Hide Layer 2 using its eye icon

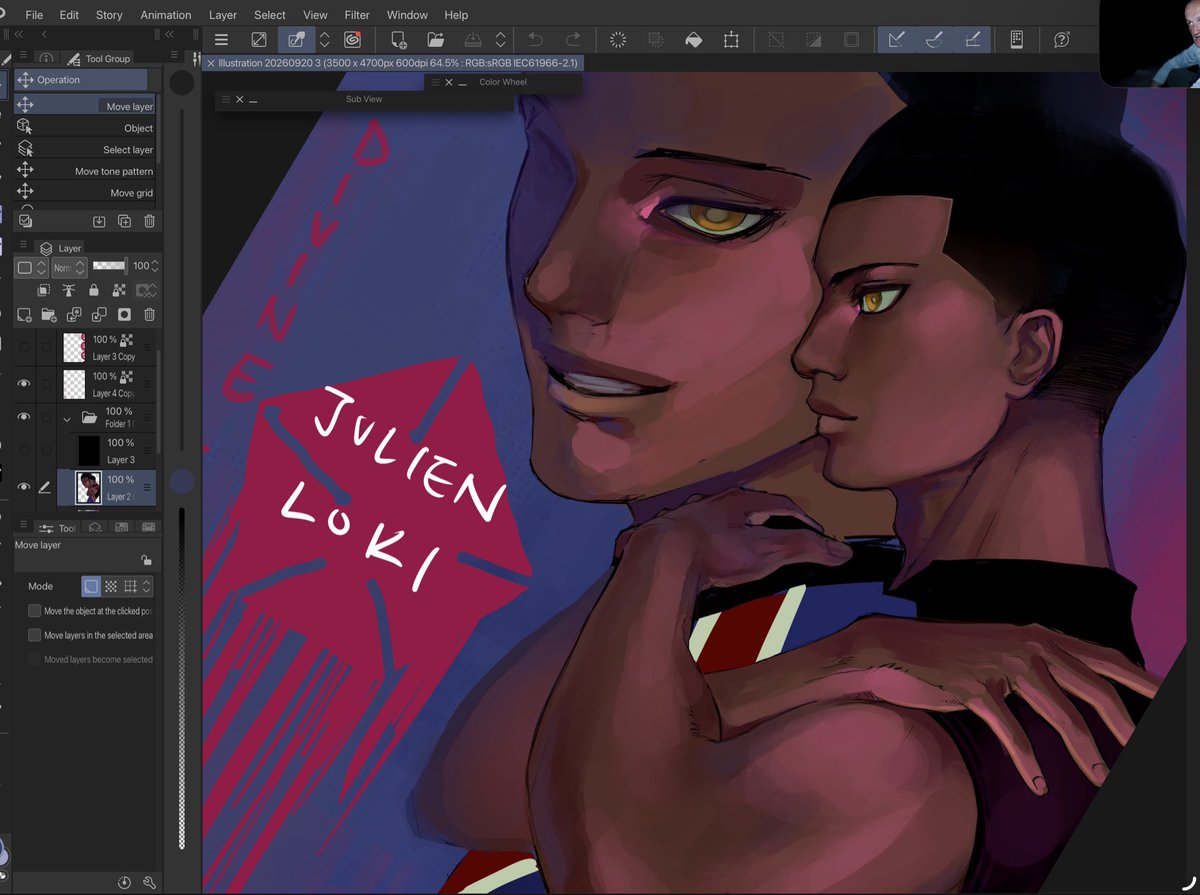[24, 487]
